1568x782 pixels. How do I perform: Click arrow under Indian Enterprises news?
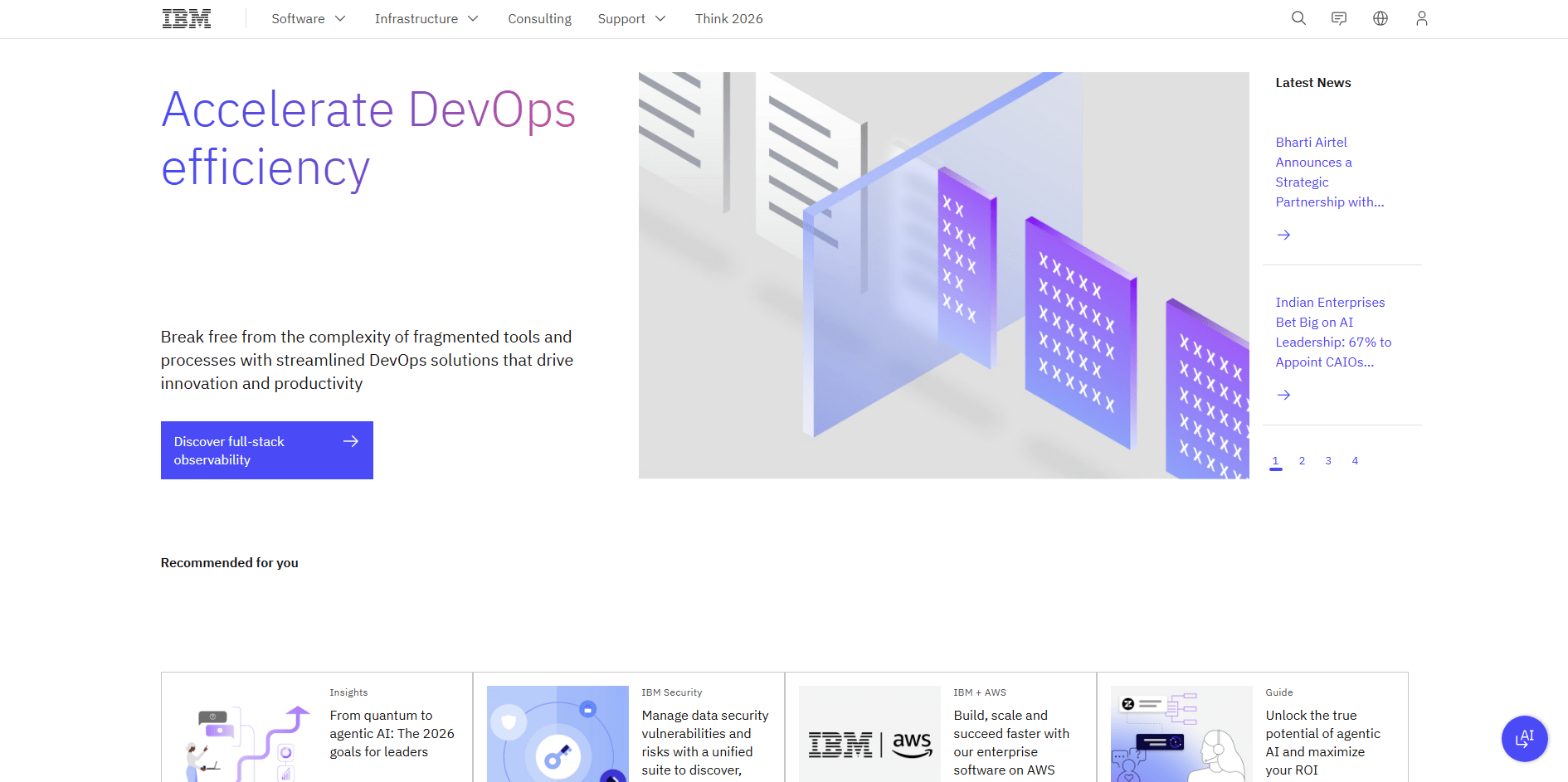1283,395
